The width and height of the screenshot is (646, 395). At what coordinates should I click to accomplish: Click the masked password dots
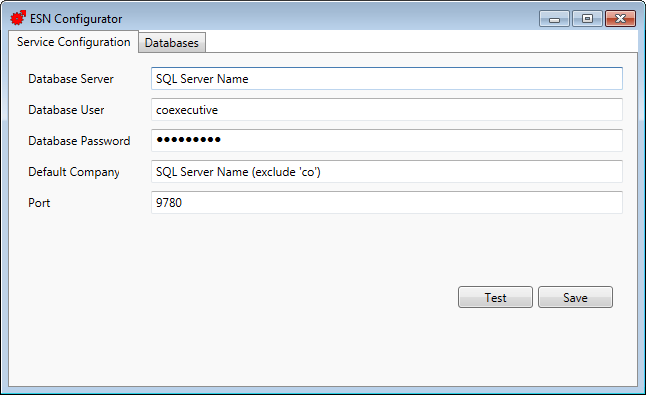pyautogui.click(x=188, y=140)
